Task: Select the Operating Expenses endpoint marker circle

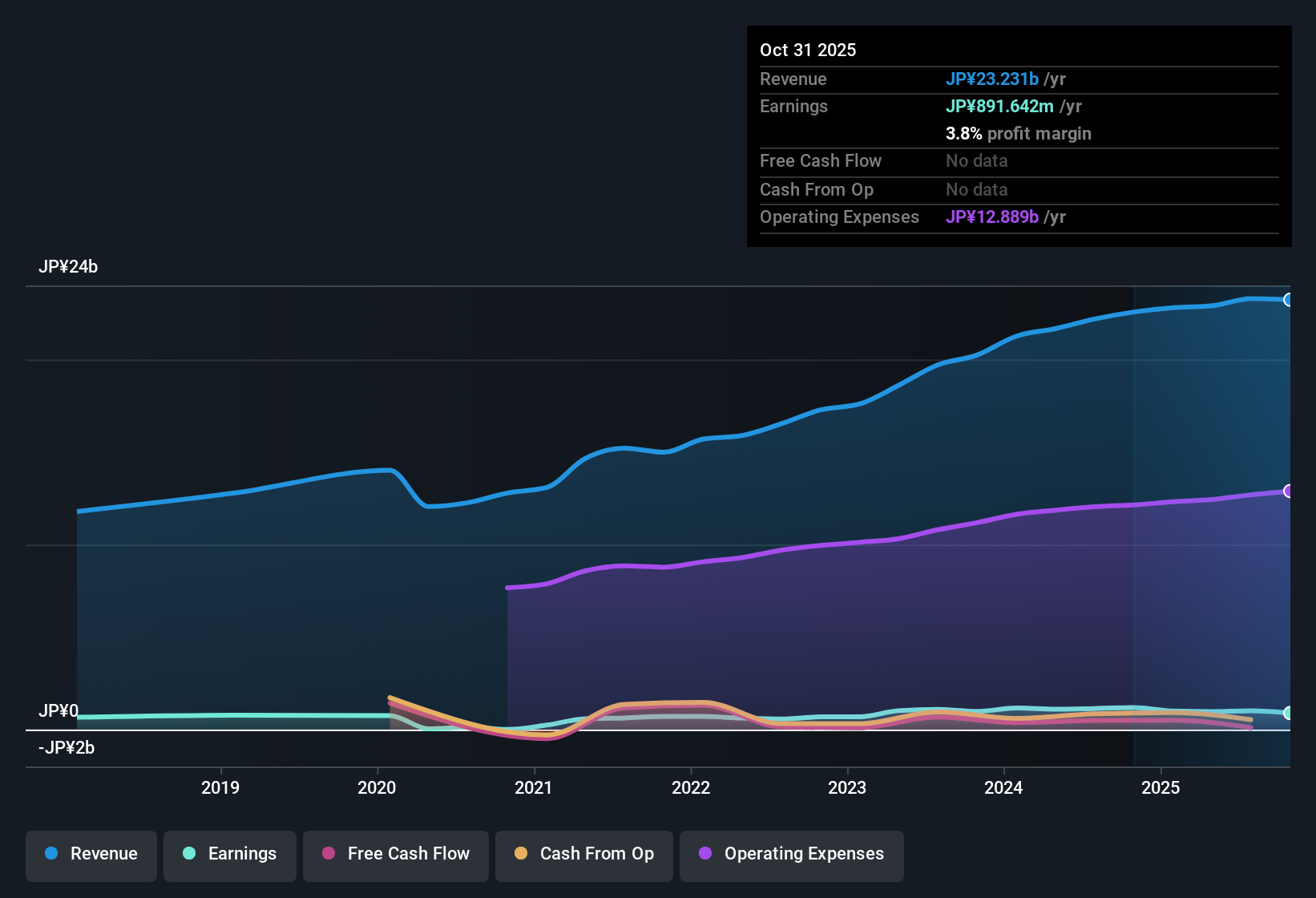Action: pyautogui.click(x=1289, y=490)
